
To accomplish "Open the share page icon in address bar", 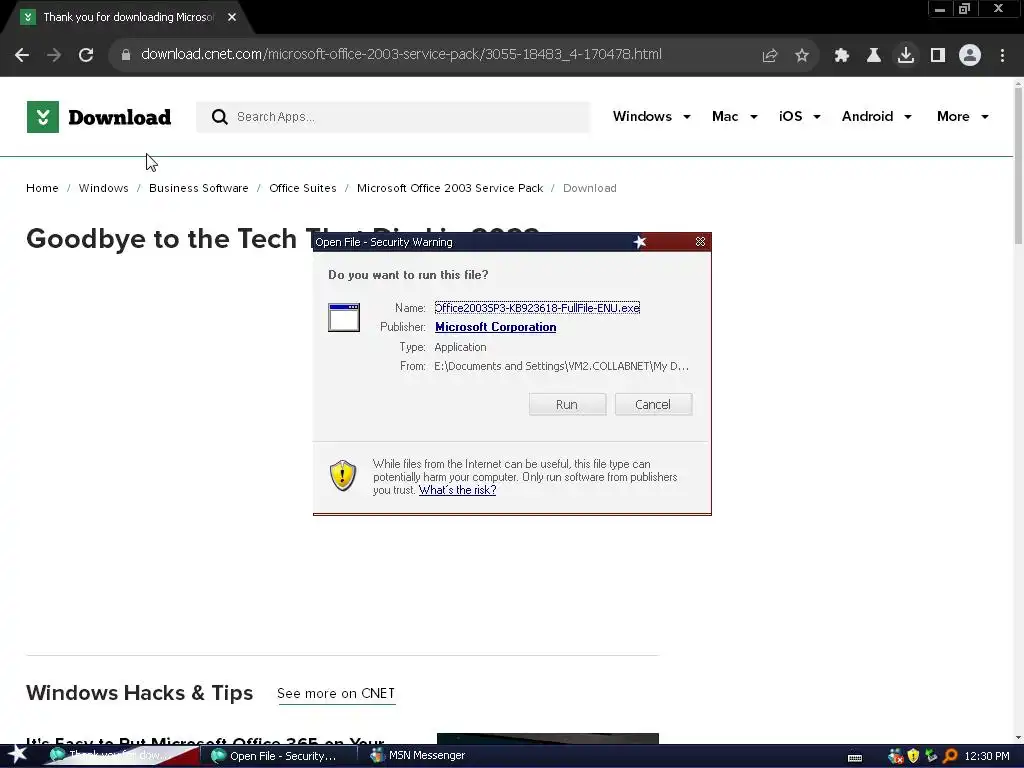I will [770, 56].
